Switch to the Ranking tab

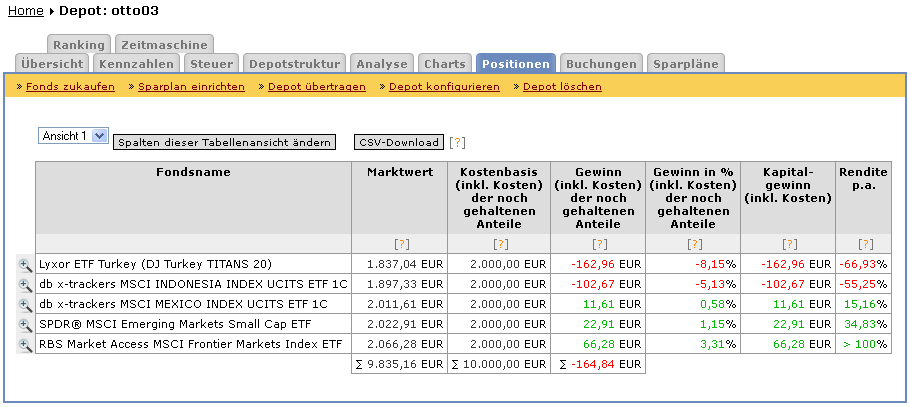tap(79, 45)
